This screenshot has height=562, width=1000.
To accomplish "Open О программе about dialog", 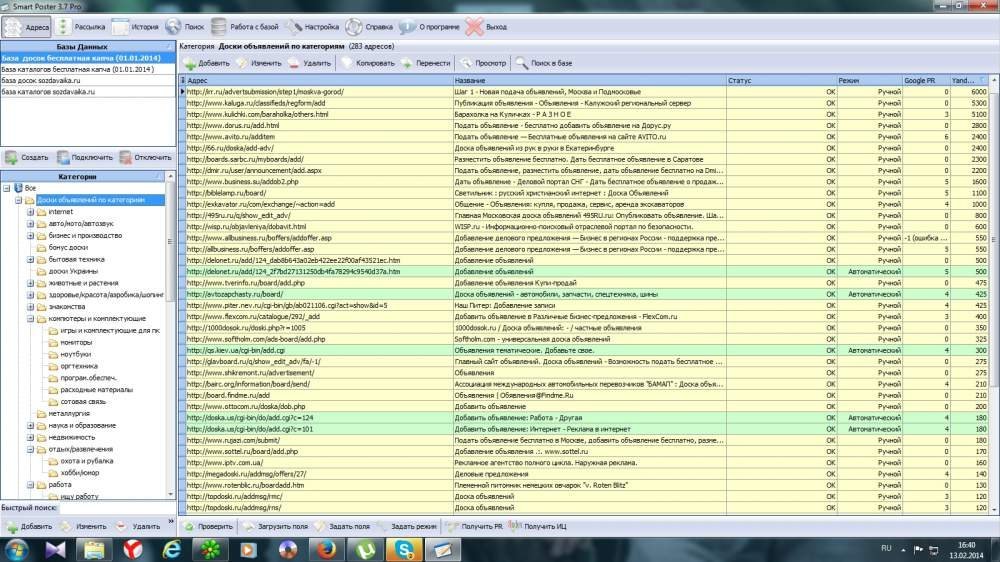I will click(429, 27).
